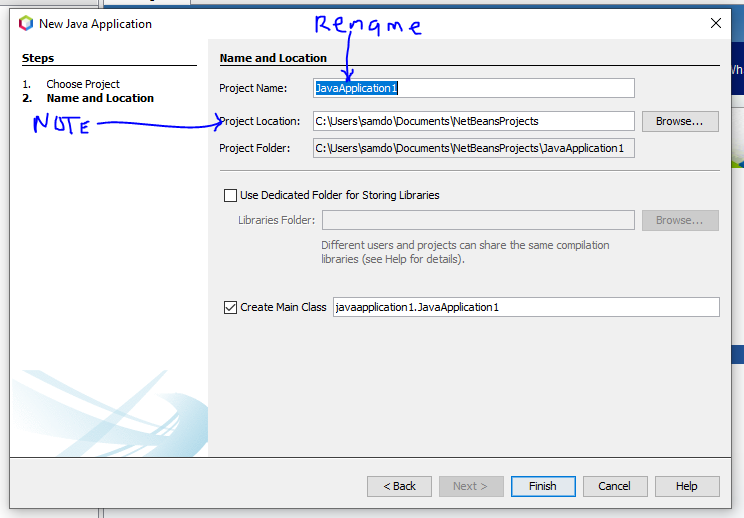The width and height of the screenshot is (744, 518).
Task: Click the Project Folder label
Action: (254, 148)
